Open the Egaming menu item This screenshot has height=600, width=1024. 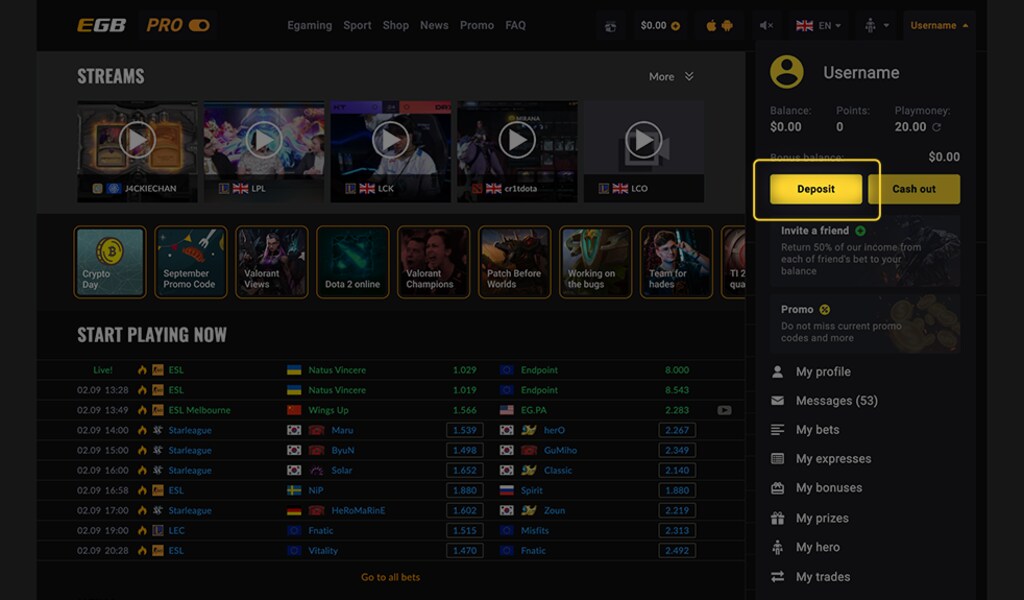(x=309, y=25)
